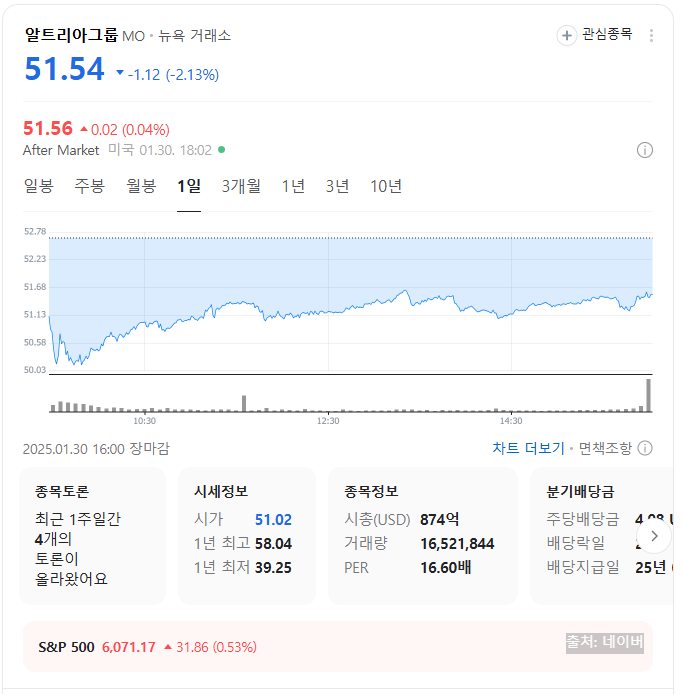Select the 3개월 chart tab
The height and width of the screenshot is (694, 684).
tap(241, 186)
